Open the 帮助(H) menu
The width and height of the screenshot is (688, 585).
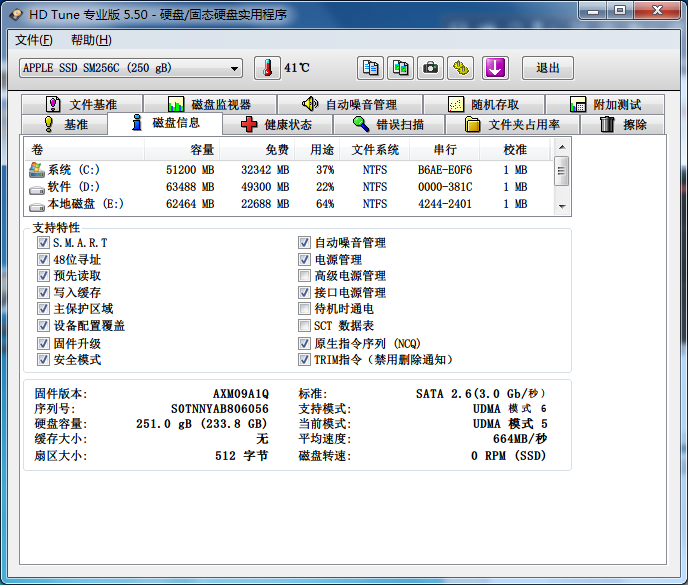coord(91,40)
